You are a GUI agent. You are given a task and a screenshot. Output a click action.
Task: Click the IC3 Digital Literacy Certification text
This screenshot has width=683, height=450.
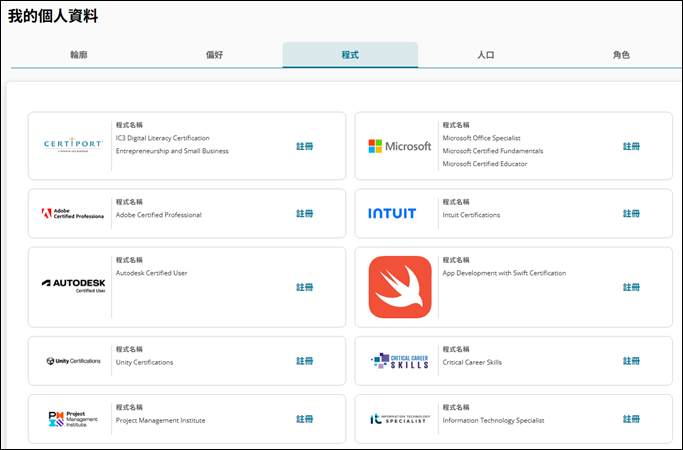pyautogui.click(x=162, y=138)
